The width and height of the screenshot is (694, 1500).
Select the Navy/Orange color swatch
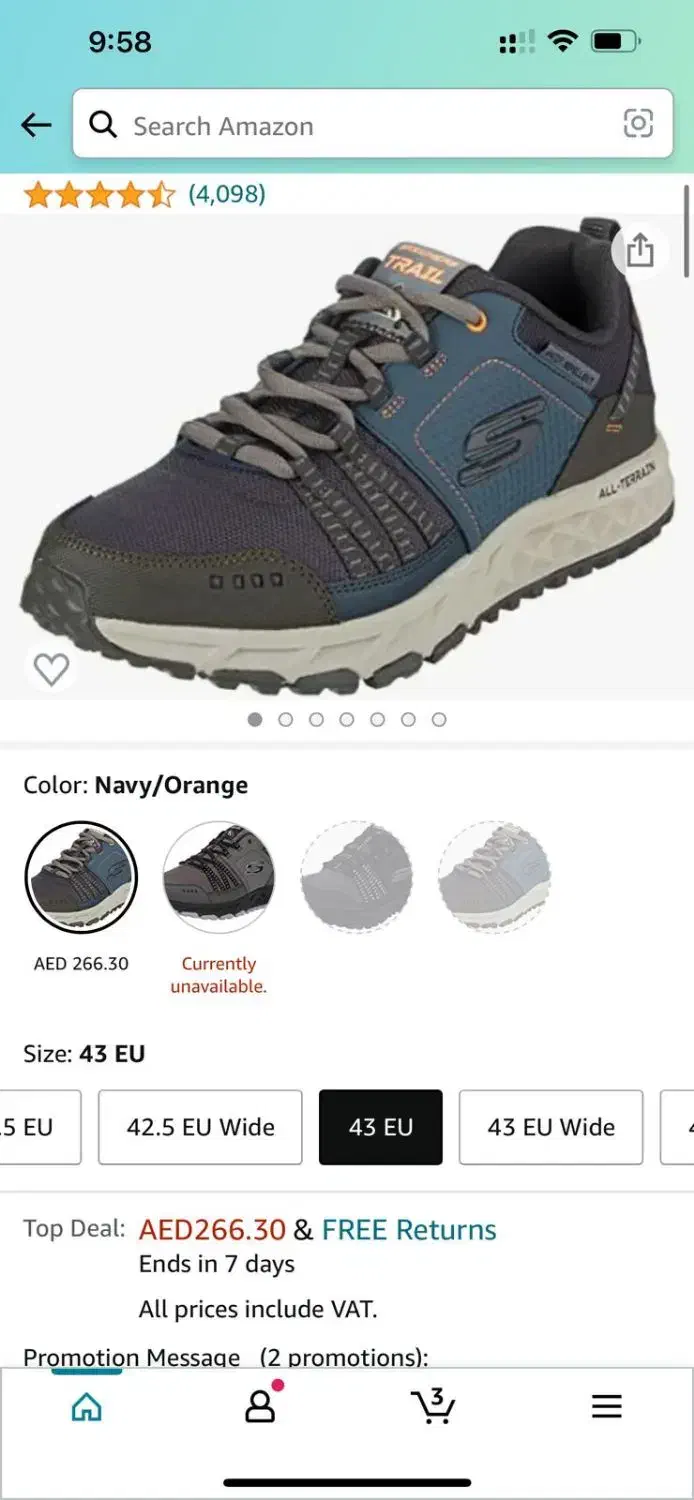(81, 878)
